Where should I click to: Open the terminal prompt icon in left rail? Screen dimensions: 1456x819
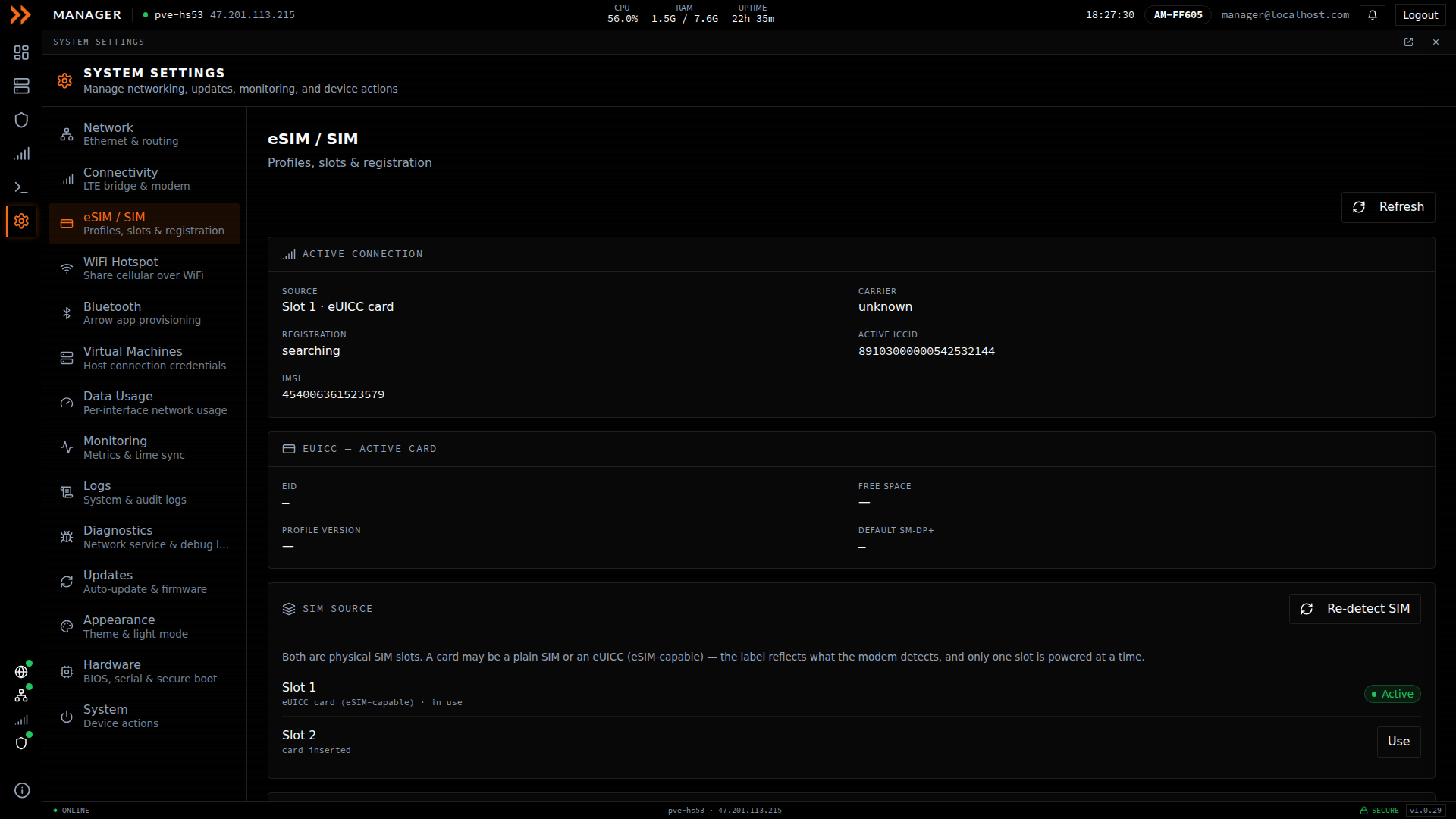click(x=21, y=187)
